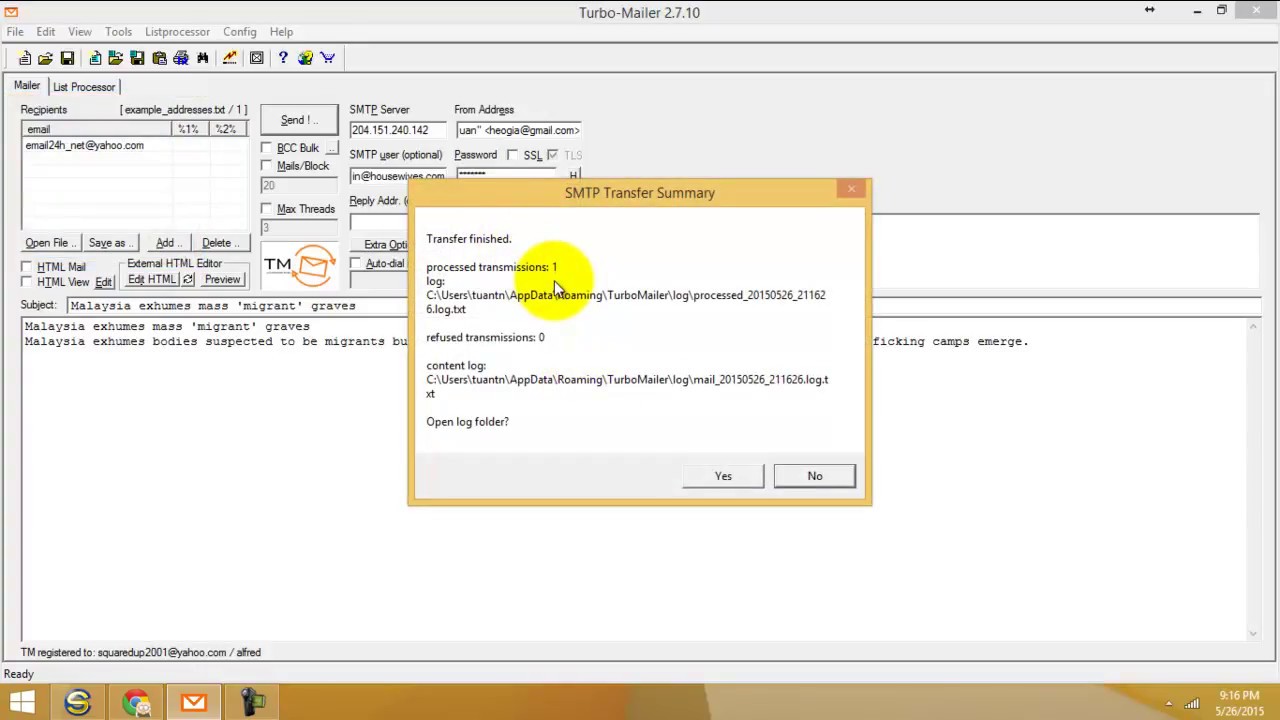1280x720 pixels.
Task: Open the Tools menu
Action: pos(118,32)
